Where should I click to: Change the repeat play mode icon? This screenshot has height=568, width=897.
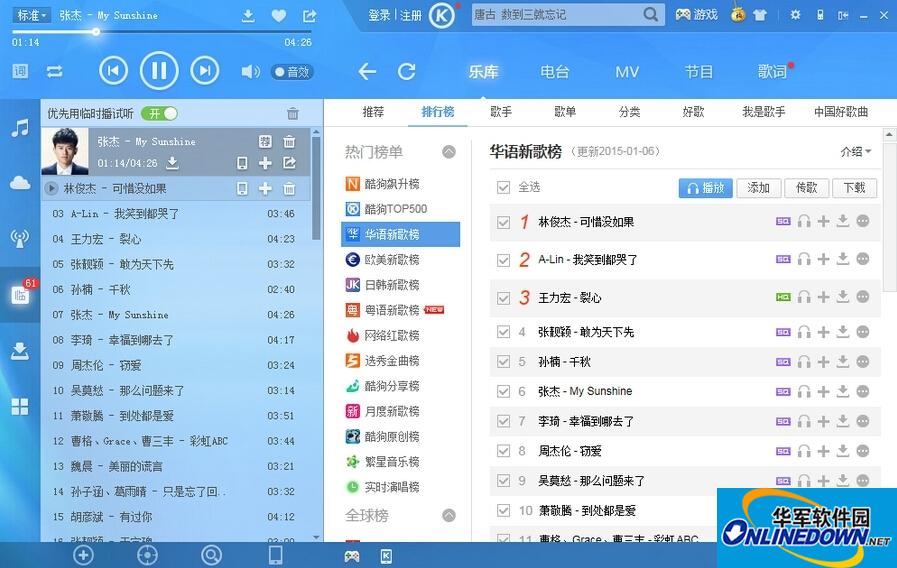(x=54, y=72)
